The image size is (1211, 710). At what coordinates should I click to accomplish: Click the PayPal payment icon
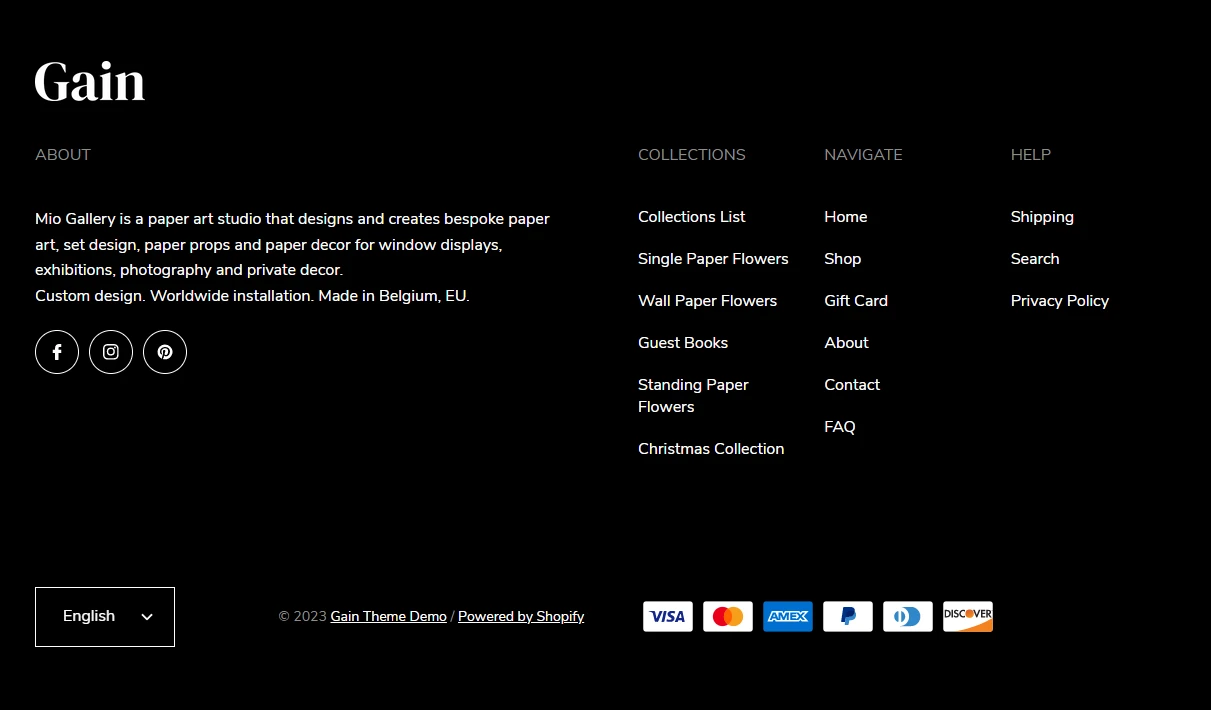(848, 617)
